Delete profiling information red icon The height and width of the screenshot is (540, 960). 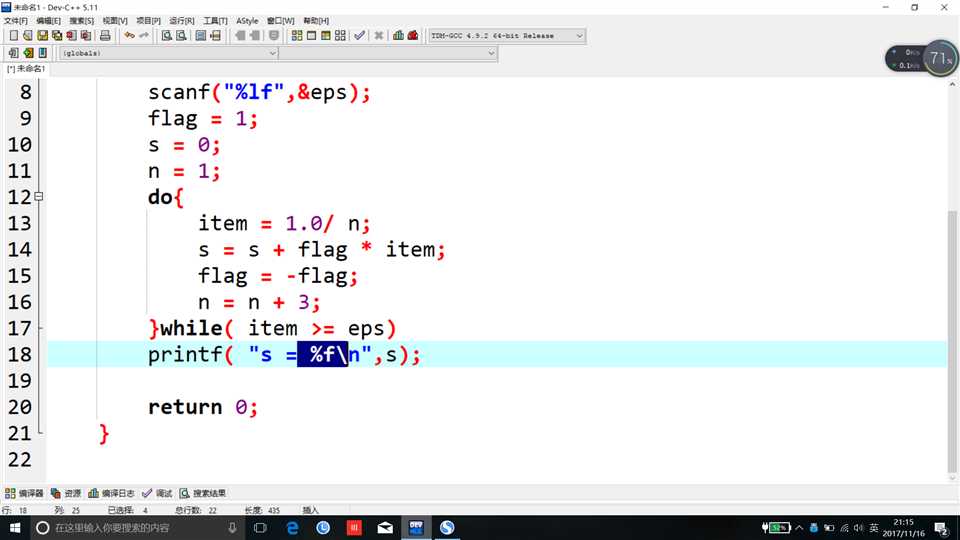point(413,36)
